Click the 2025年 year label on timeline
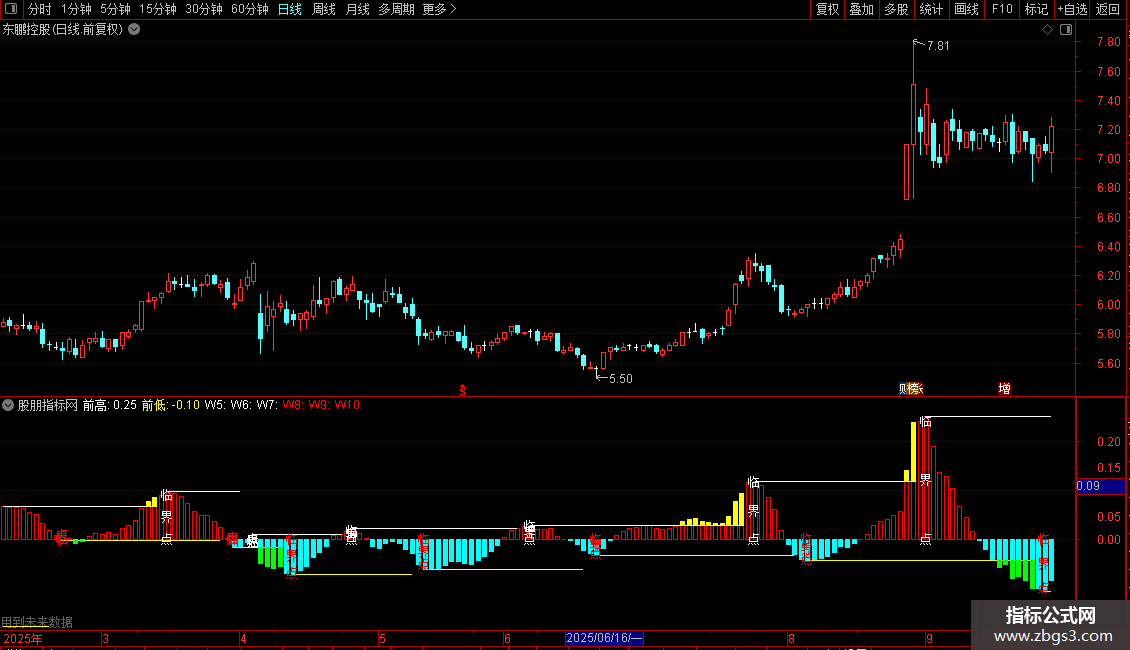This screenshot has height=650, width=1130. pyautogui.click(x=22, y=638)
